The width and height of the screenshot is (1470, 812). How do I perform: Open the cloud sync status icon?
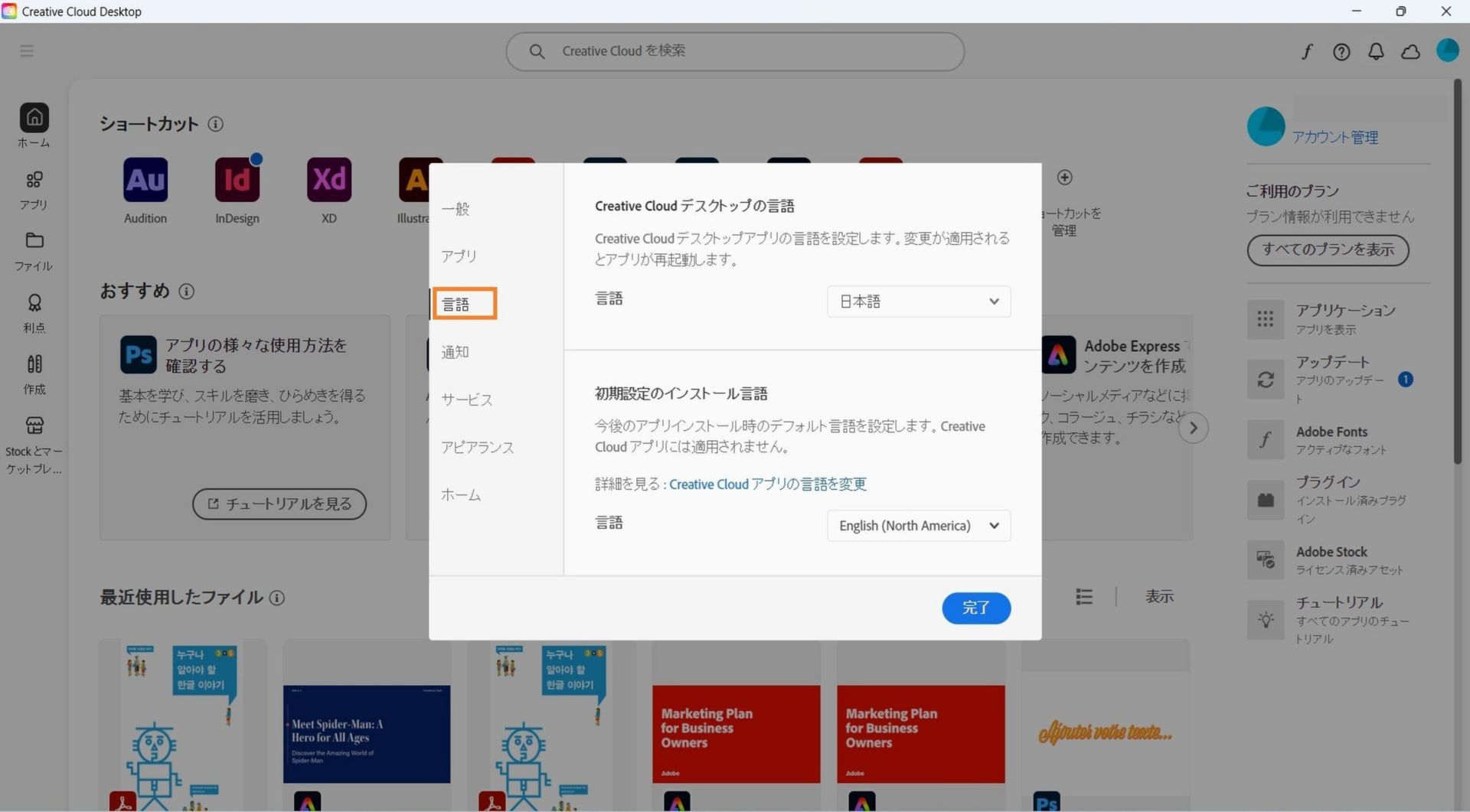click(1410, 51)
